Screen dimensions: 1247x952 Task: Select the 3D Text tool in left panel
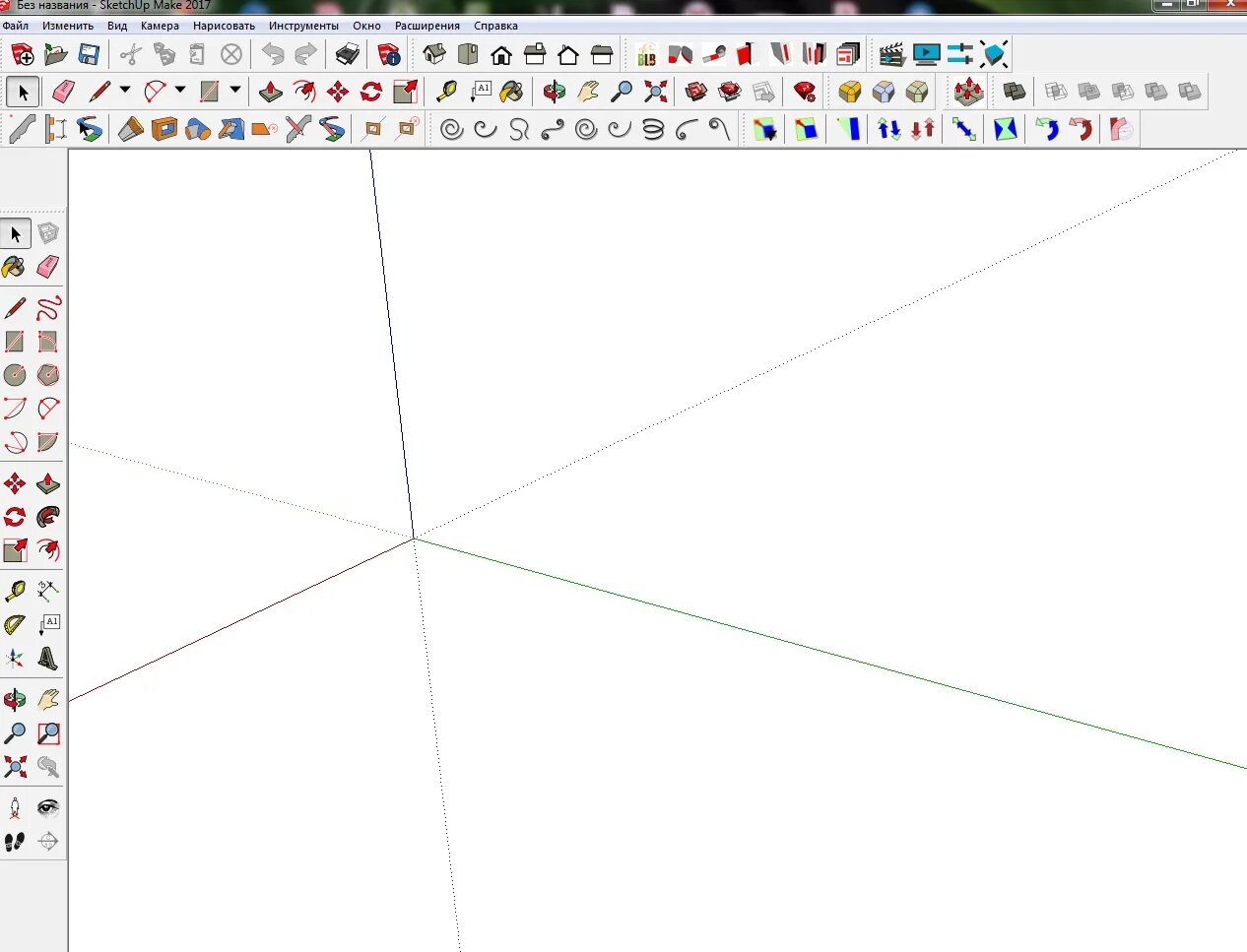click(48, 658)
